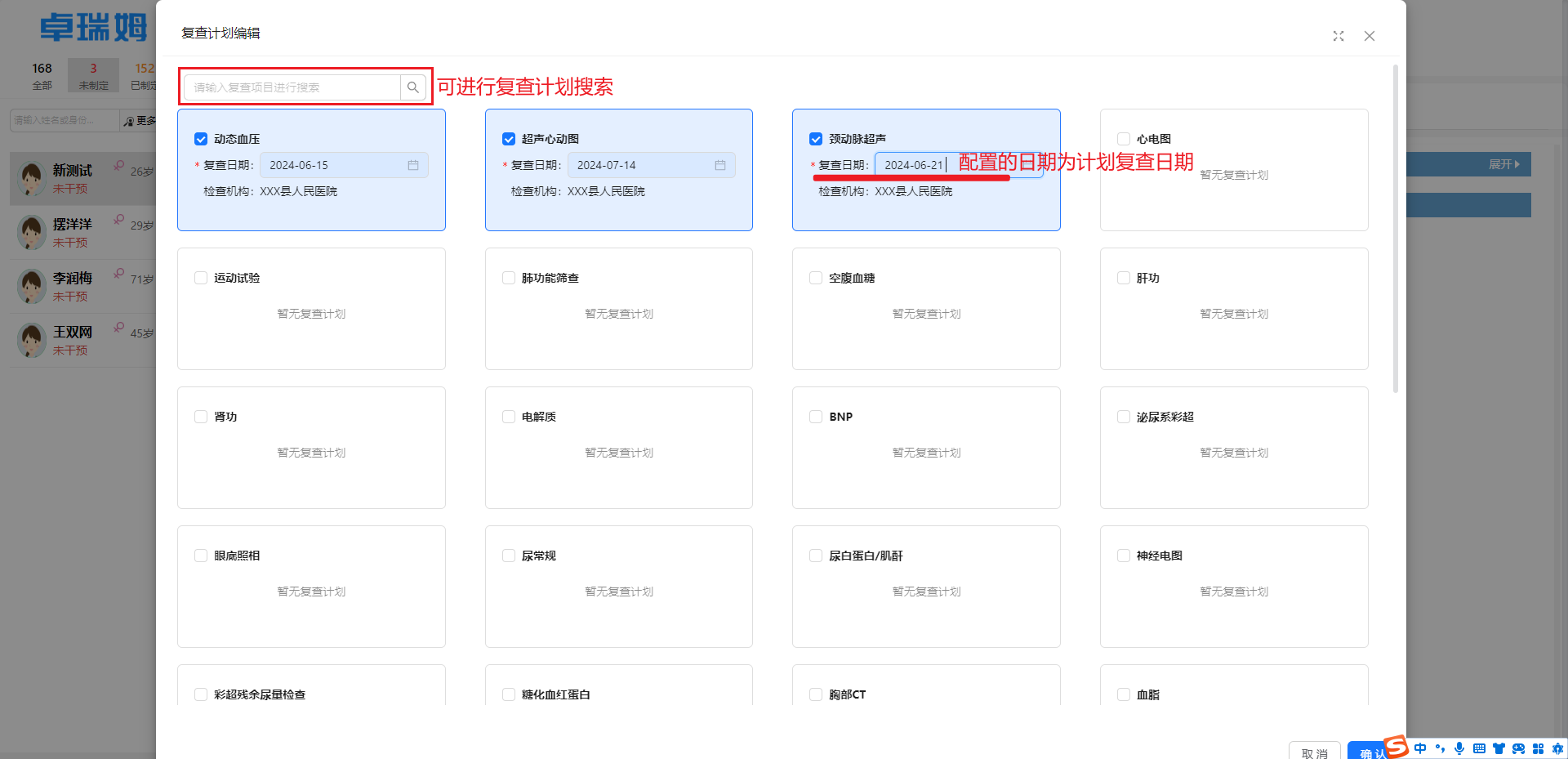Switch to the 未制定 tab
This screenshot has height=759, width=1568.
click(93, 75)
